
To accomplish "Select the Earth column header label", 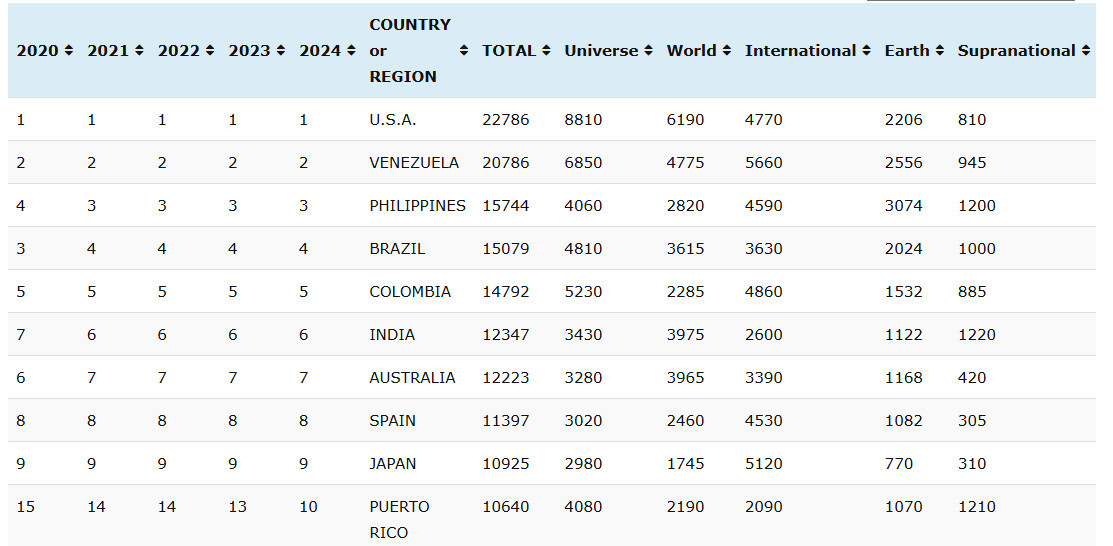I will pyautogui.click(x=906, y=50).
